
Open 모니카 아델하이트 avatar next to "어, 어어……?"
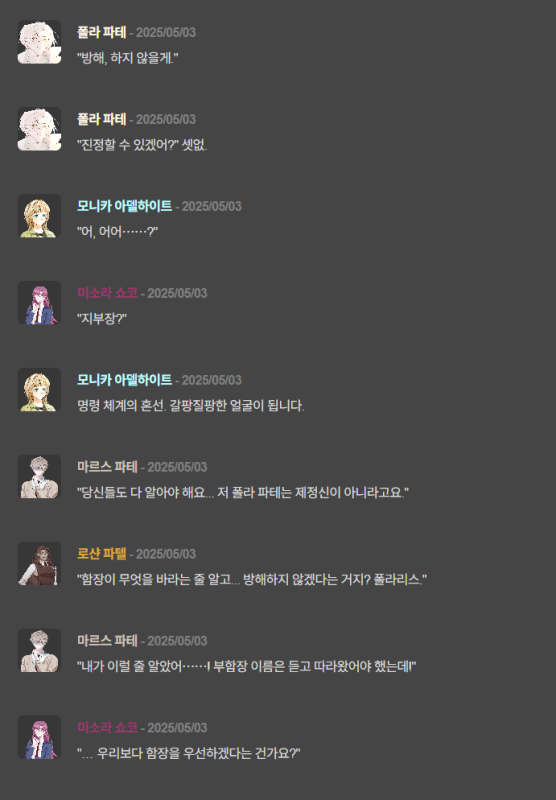(x=39, y=216)
